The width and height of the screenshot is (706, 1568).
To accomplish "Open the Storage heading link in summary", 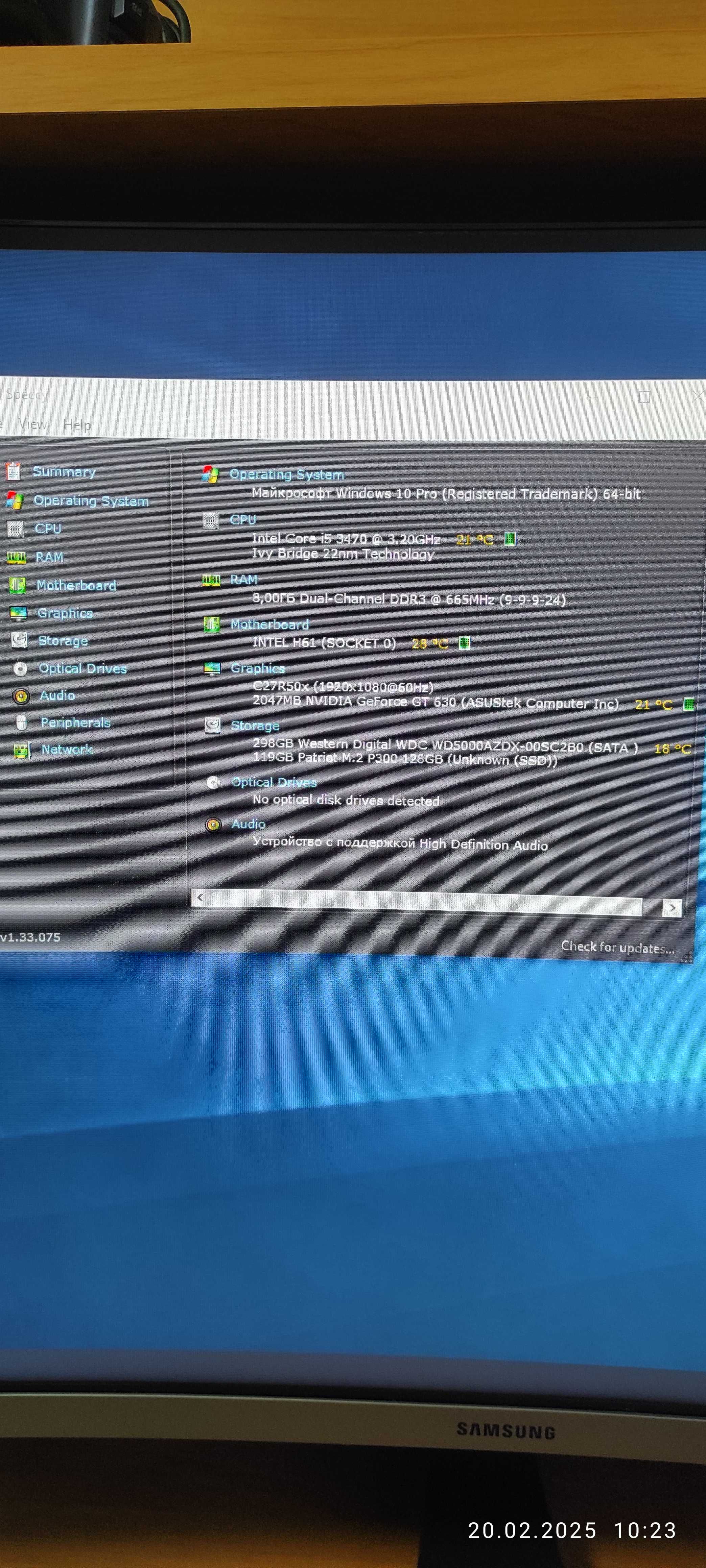I will tap(255, 726).
